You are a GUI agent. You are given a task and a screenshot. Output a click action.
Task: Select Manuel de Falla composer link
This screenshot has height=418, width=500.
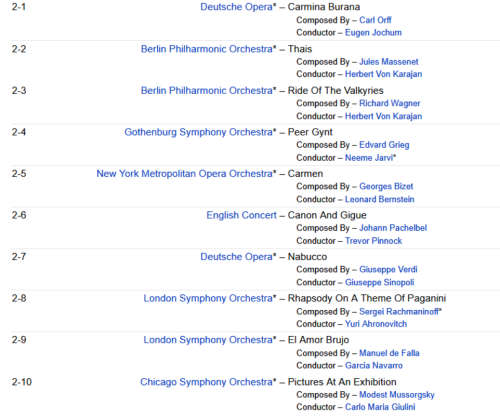[x=389, y=353]
